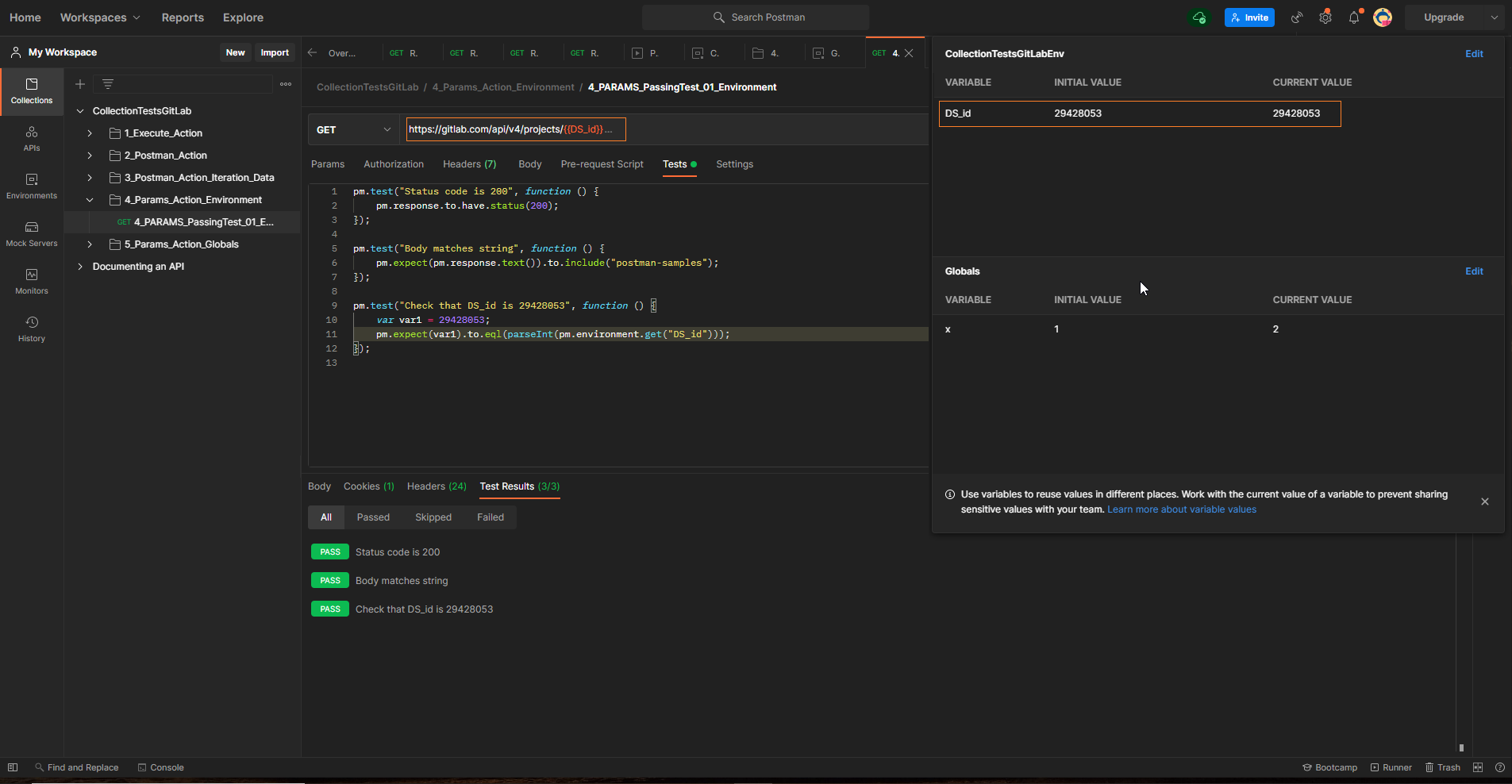View request History in sidebar
This screenshot has width=1512, height=784.
pos(31,328)
